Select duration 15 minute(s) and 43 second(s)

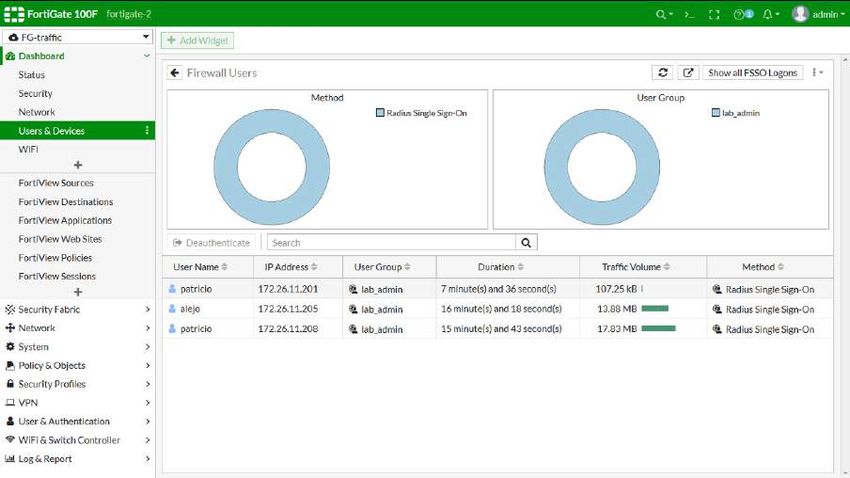[501, 329]
